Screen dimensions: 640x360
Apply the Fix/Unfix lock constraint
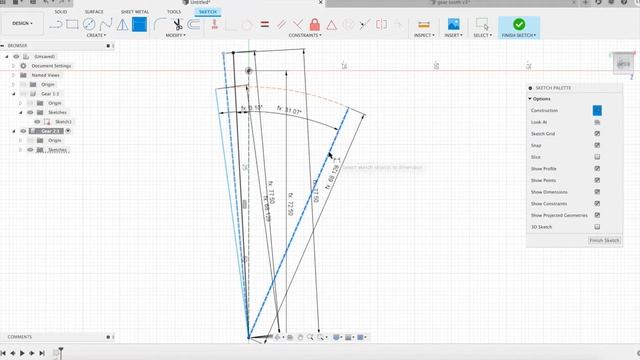click(x=315, y=24)
